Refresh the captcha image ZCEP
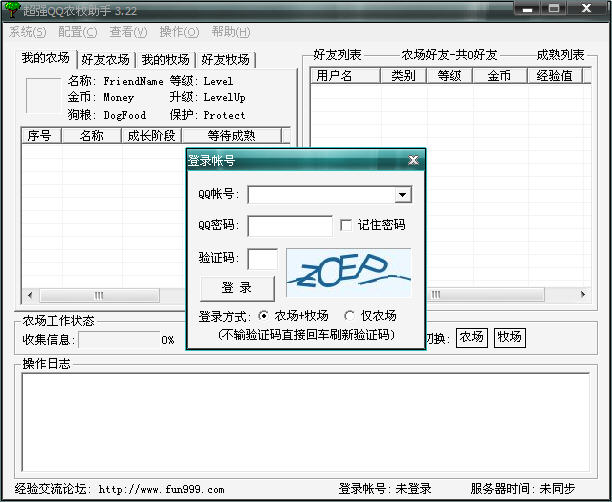Screen dimensions: 612x502 pos(349,272)
